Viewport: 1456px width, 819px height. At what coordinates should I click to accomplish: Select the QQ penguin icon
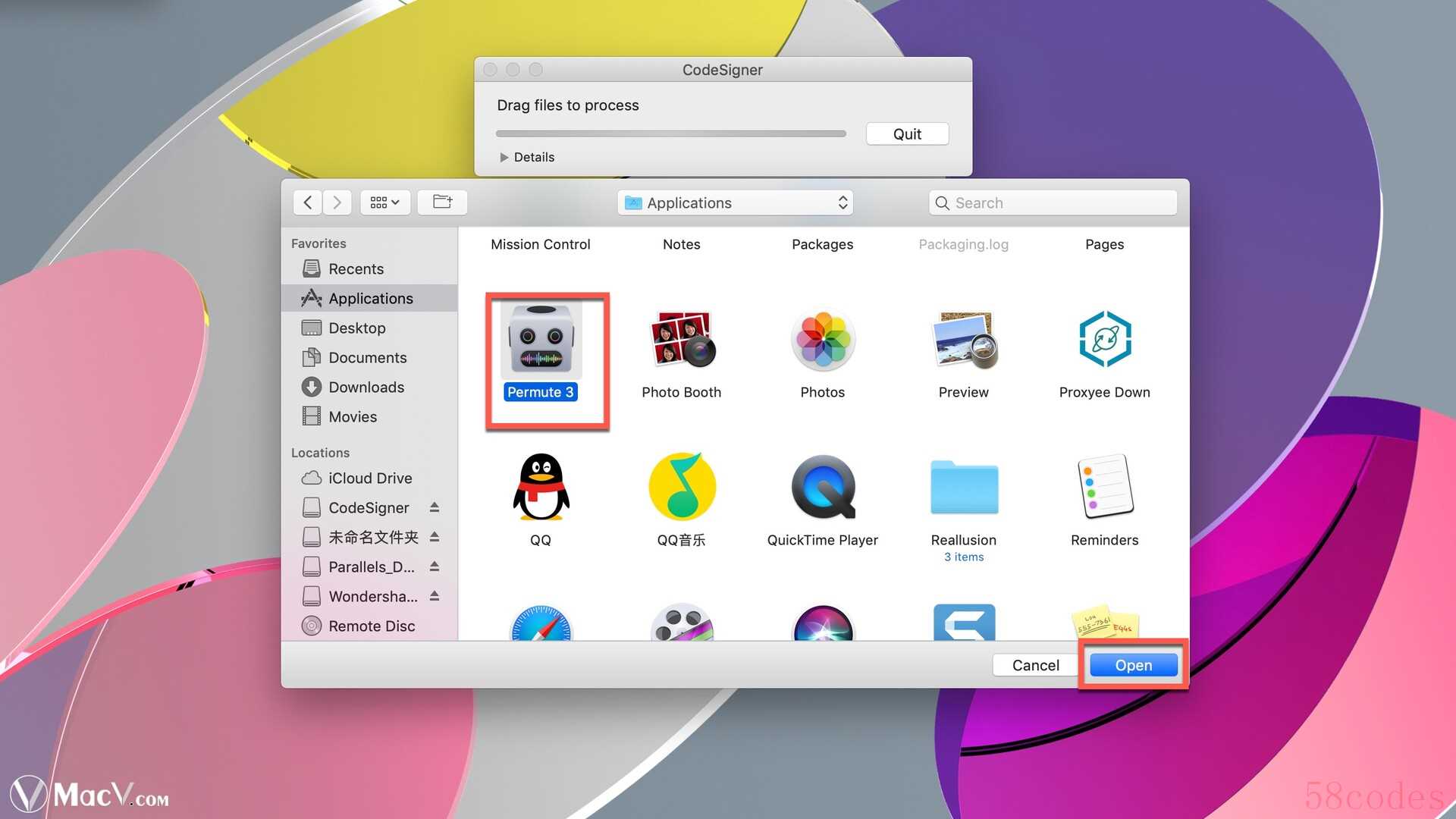(541, 488)
